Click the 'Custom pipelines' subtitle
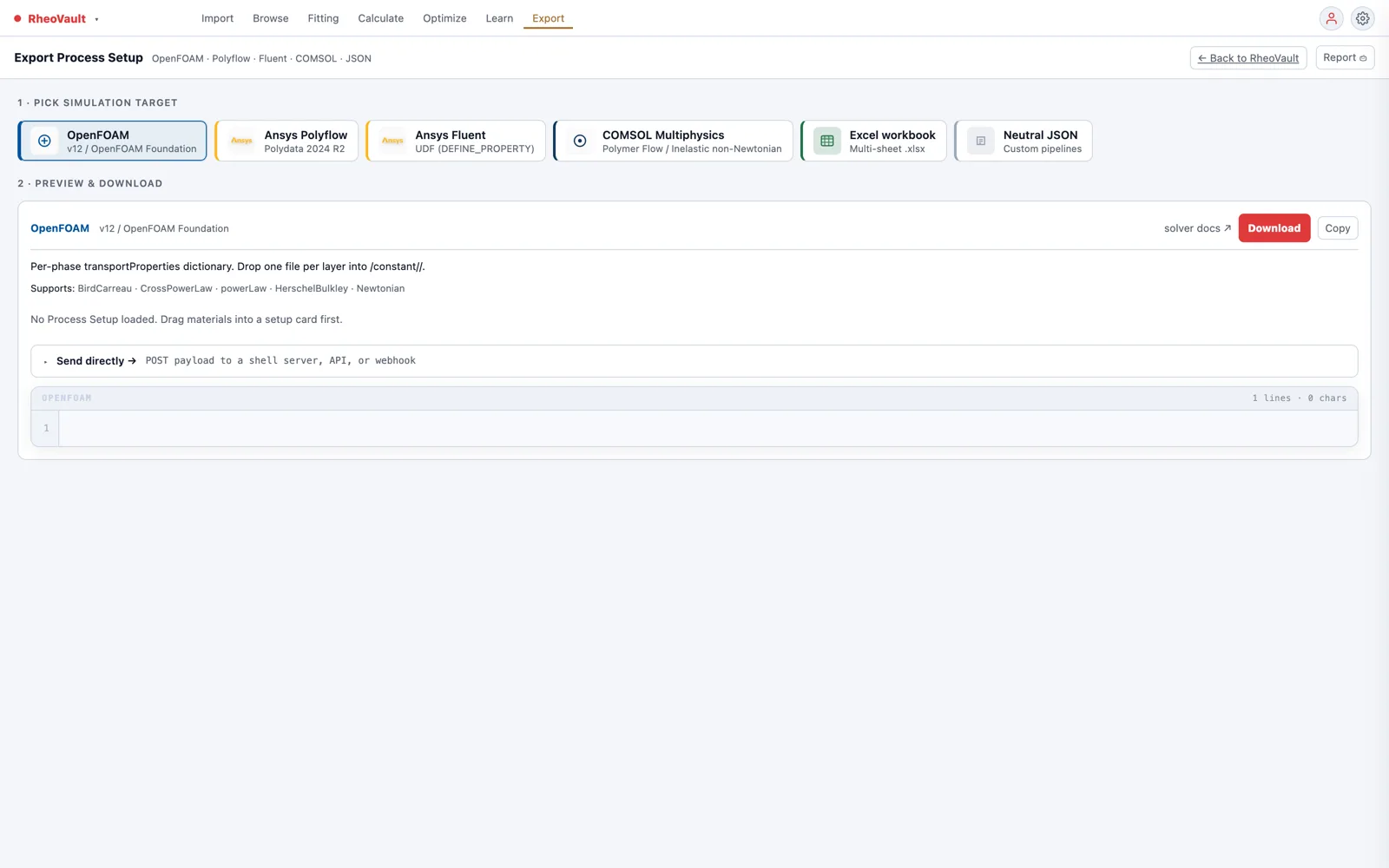 1043,149
